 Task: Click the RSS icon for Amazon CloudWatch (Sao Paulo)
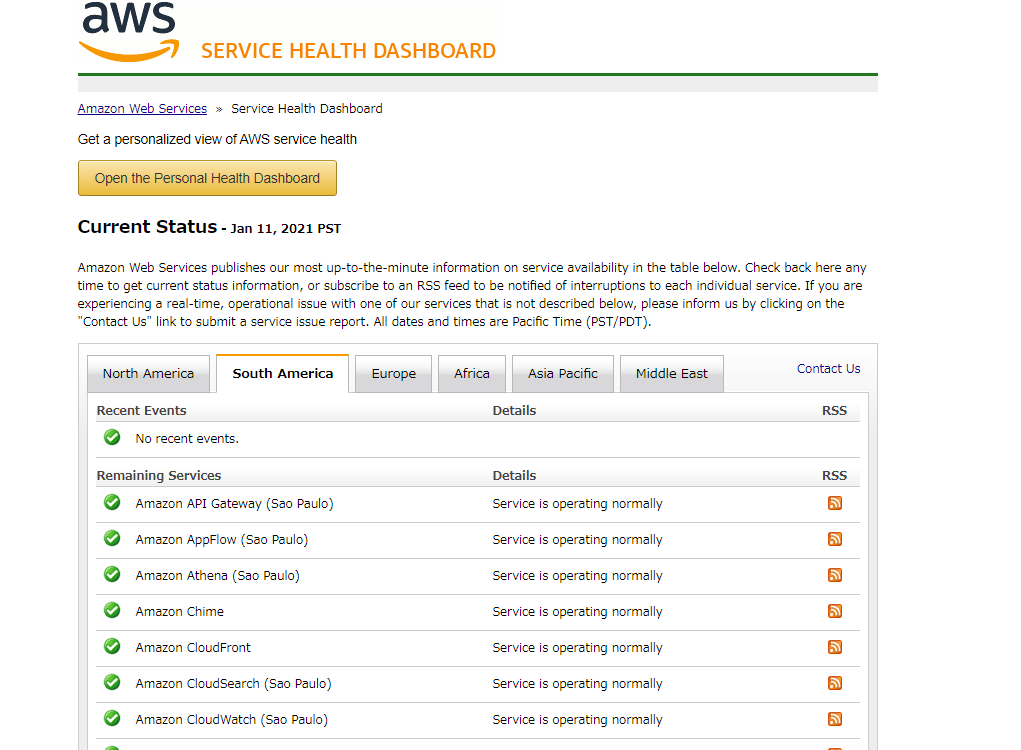click(x=835, y=719)
